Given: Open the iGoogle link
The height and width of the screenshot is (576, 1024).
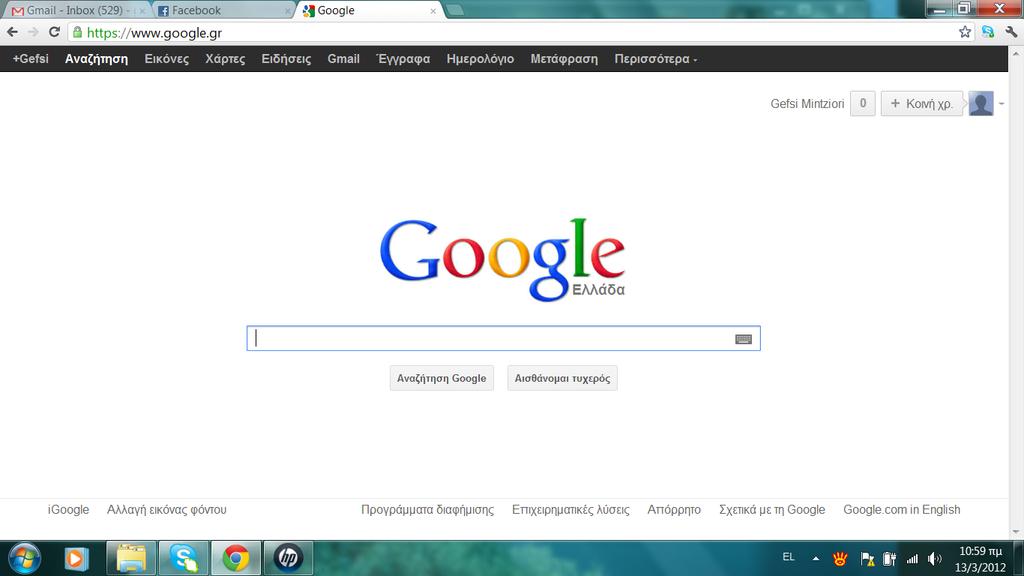Looking at the screenshot, I should (x=68, y=509).
